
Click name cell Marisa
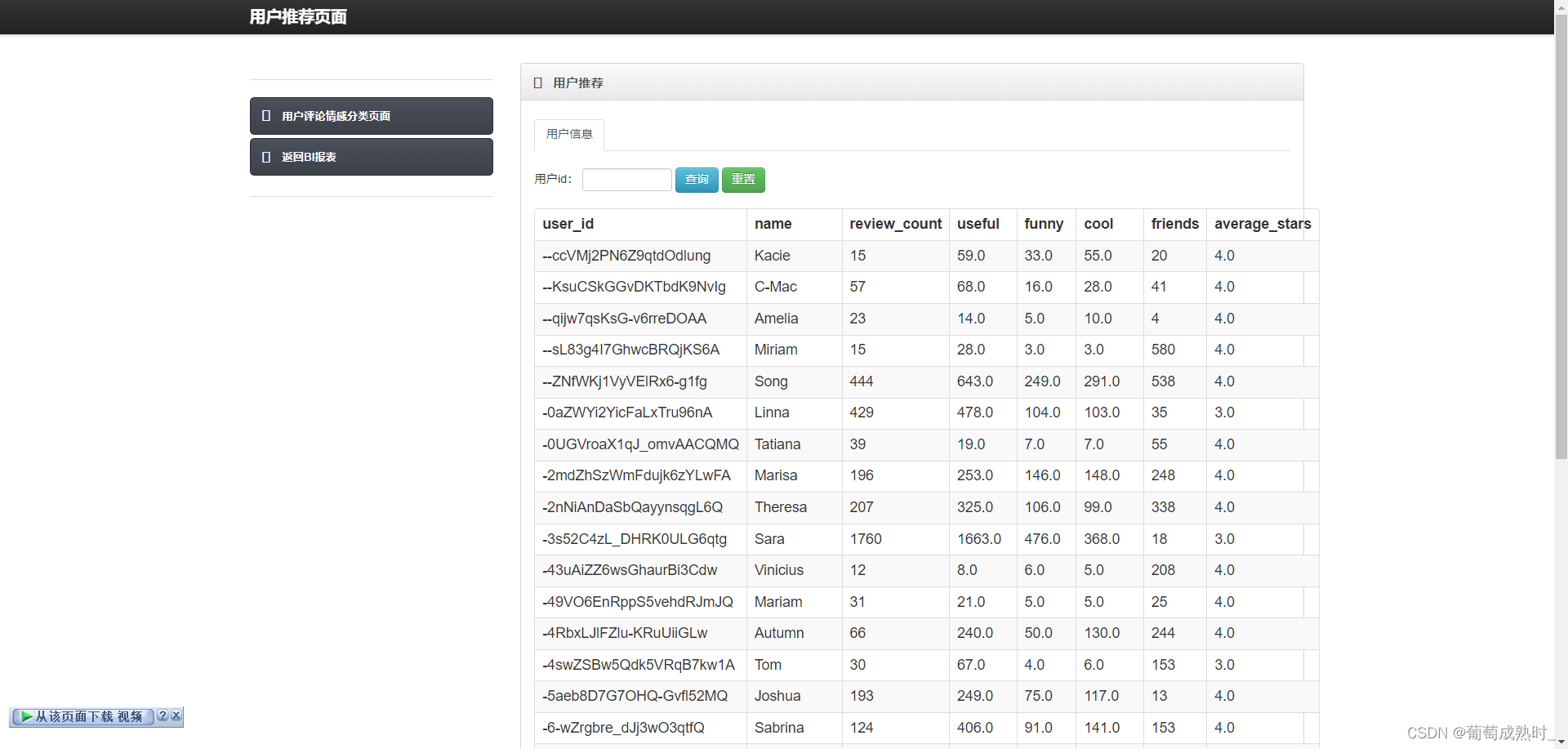tap(776, 475)
